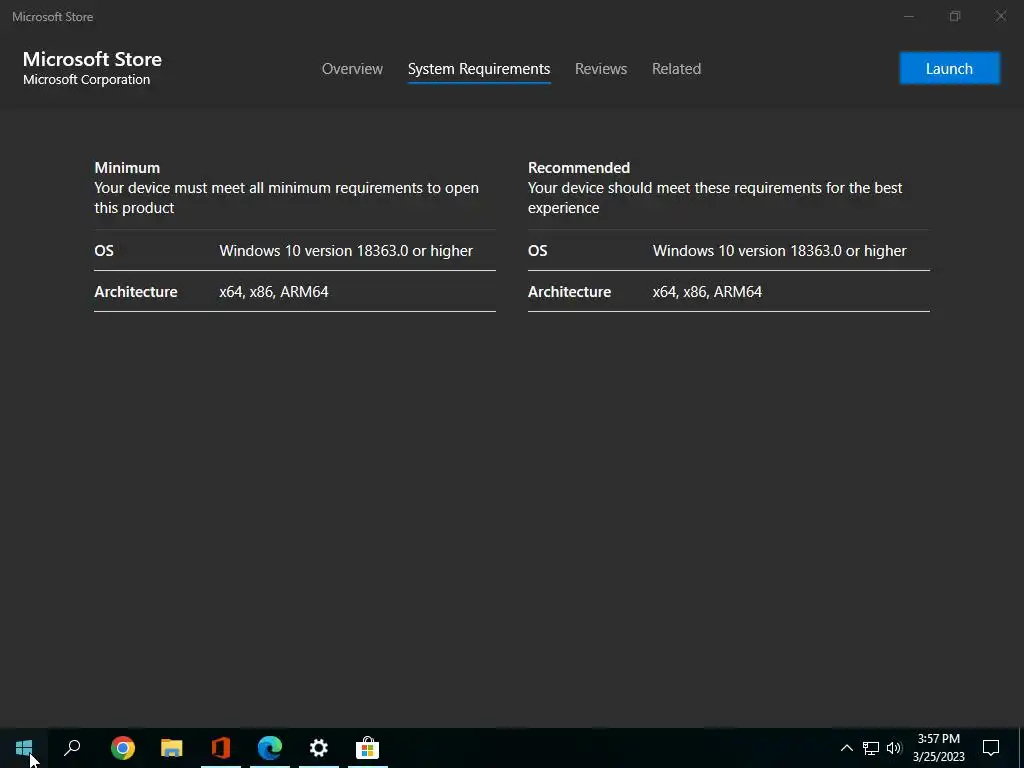Close the Microsoft Store window

pos(1000,16)
